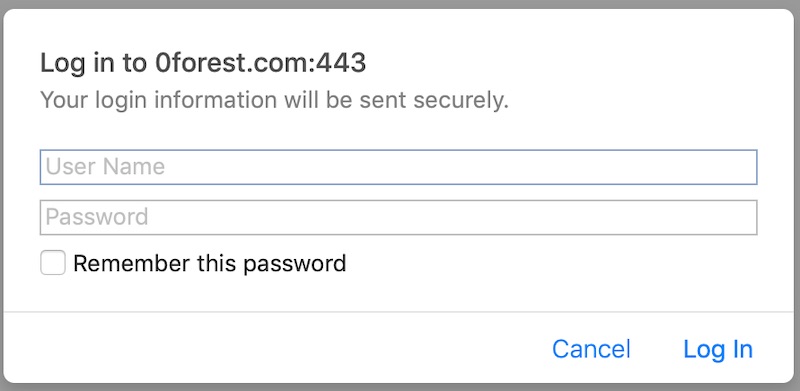Choose the blue Cancel link
This screenshot has height=391, width=800.
coord(591,349)
